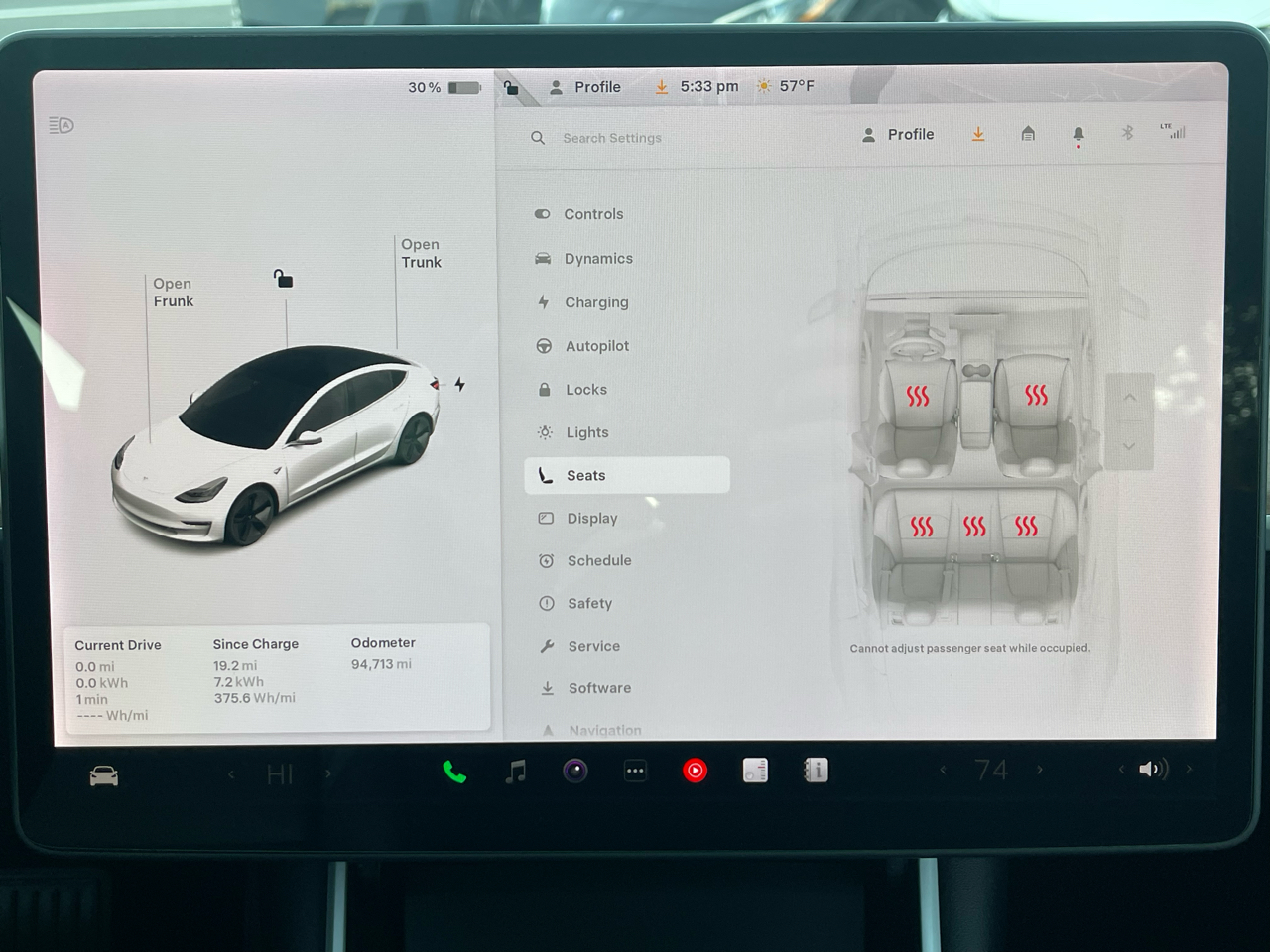Open the software update download icon

(978, 134)
